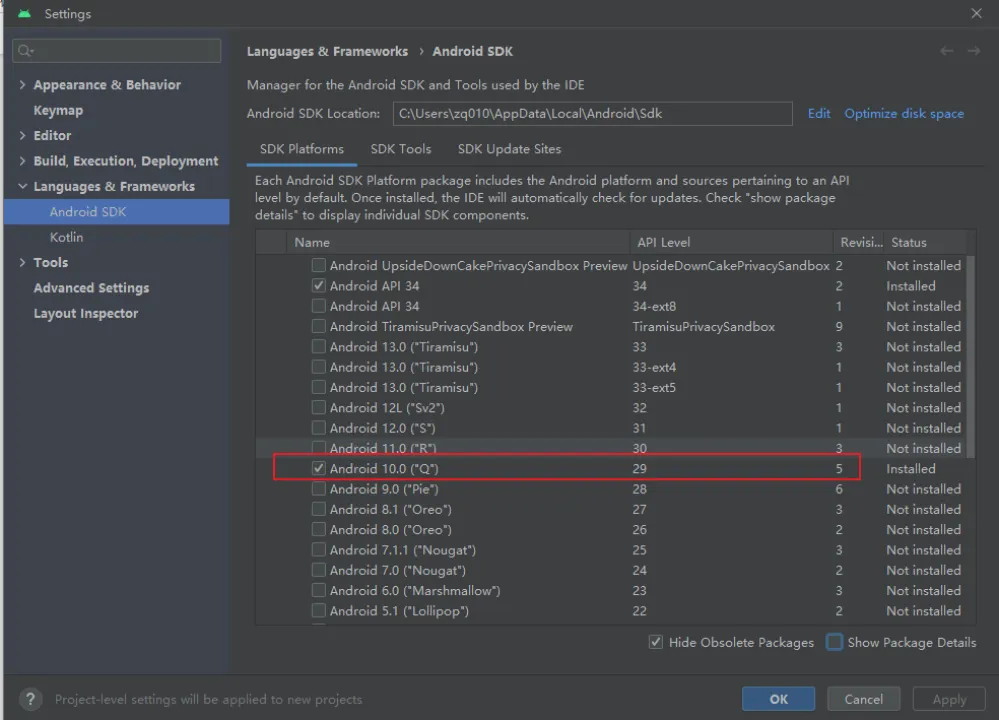
Task: Switch to the SDK Tools tab
Action: click(400, 149)
